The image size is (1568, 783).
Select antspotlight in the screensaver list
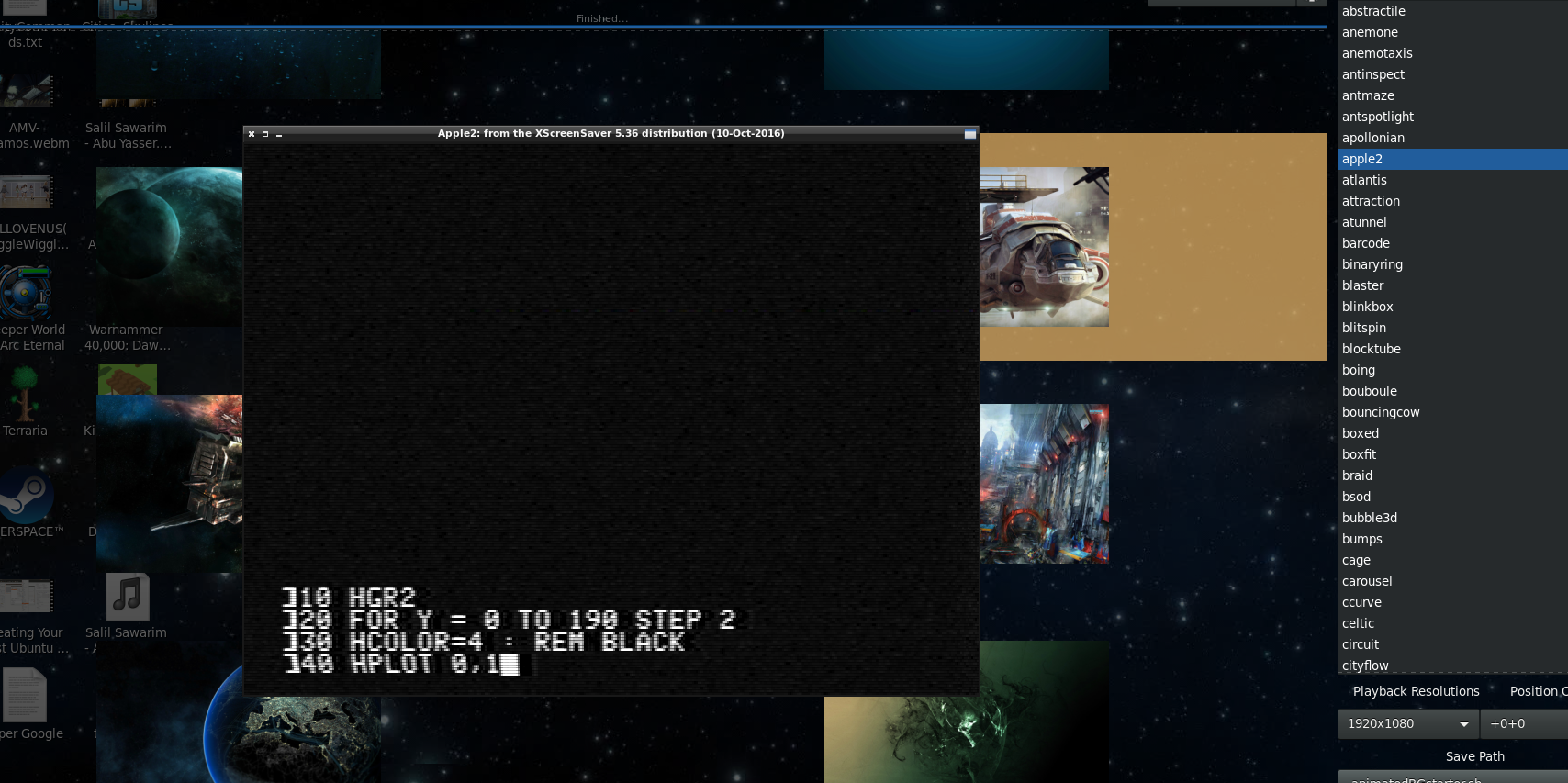tap(1452, 117)
